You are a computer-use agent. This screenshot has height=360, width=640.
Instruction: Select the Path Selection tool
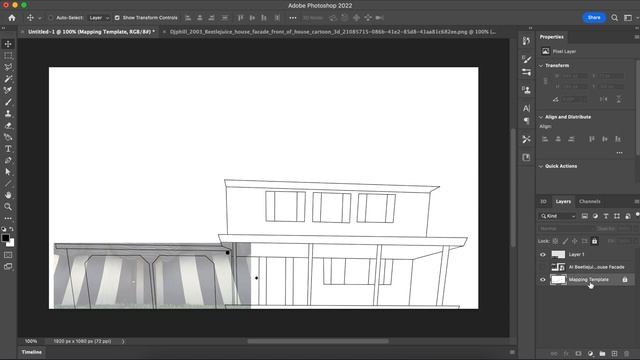tap(8, 172)
